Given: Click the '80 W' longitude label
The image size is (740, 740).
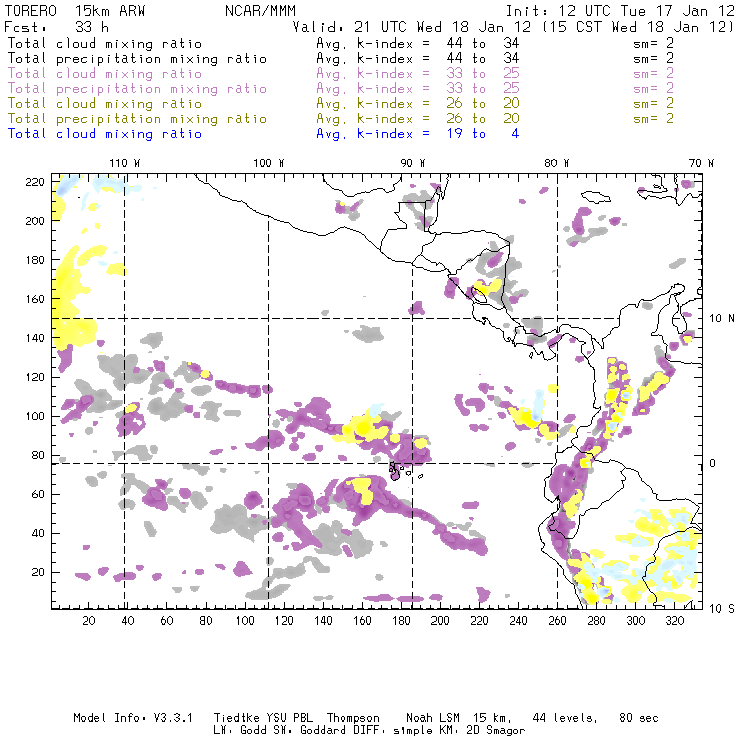Looking at the screenshot, I should pos(556,163).
